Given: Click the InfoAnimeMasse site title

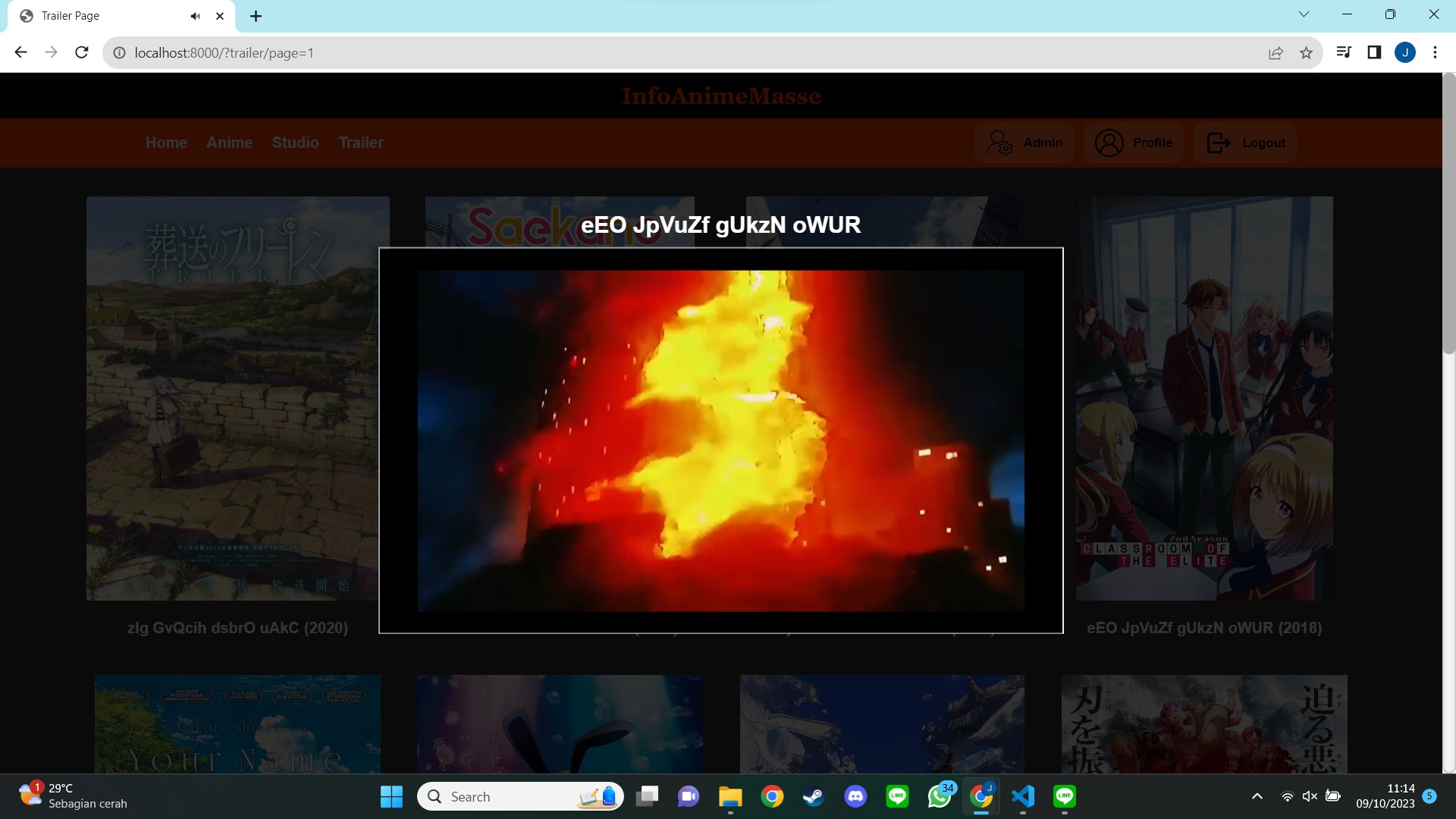Looking at the screenshot, I should coord(720,96).
